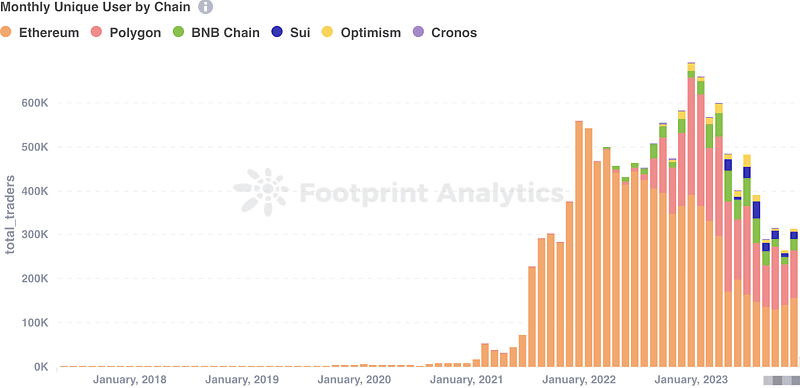Click the January, 2023 axis label
Viewport: 800px width, 388px height.
click(x=691, y=380)
